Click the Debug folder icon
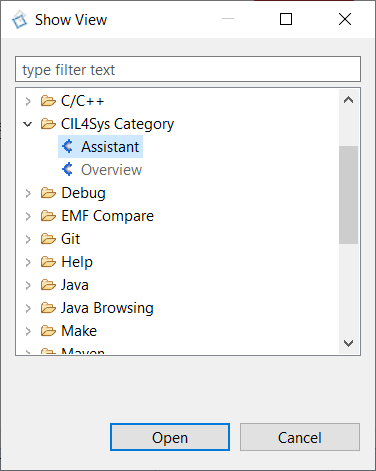 point(48,193)
